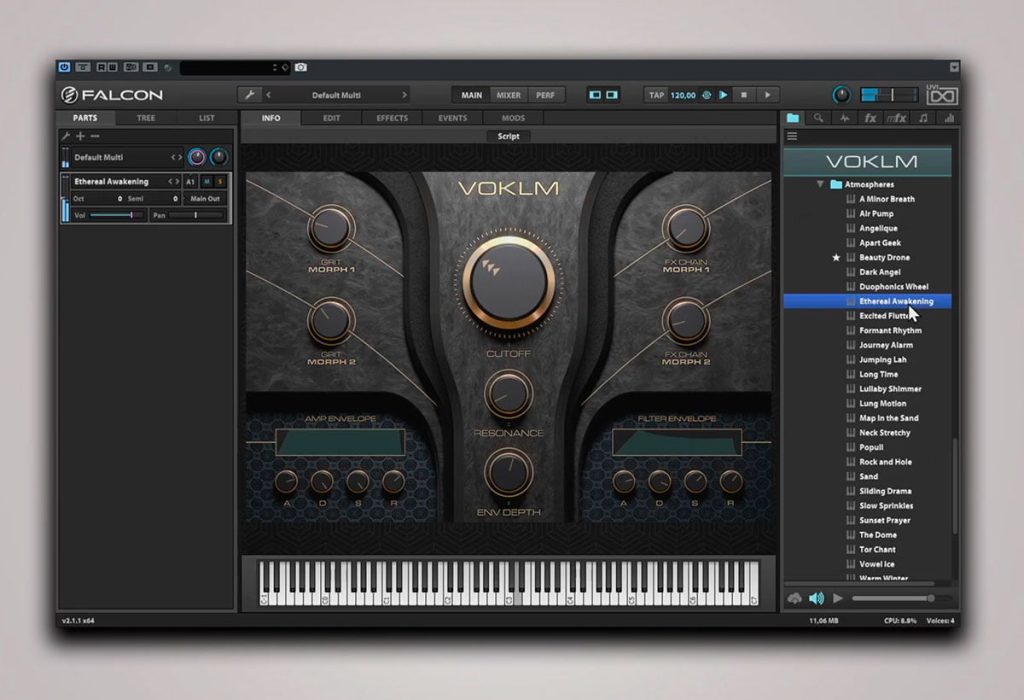Image resolution: width=1024 pixels, height=700 pixels.
Task: Click the TAP tempo button
Action: 656,95
